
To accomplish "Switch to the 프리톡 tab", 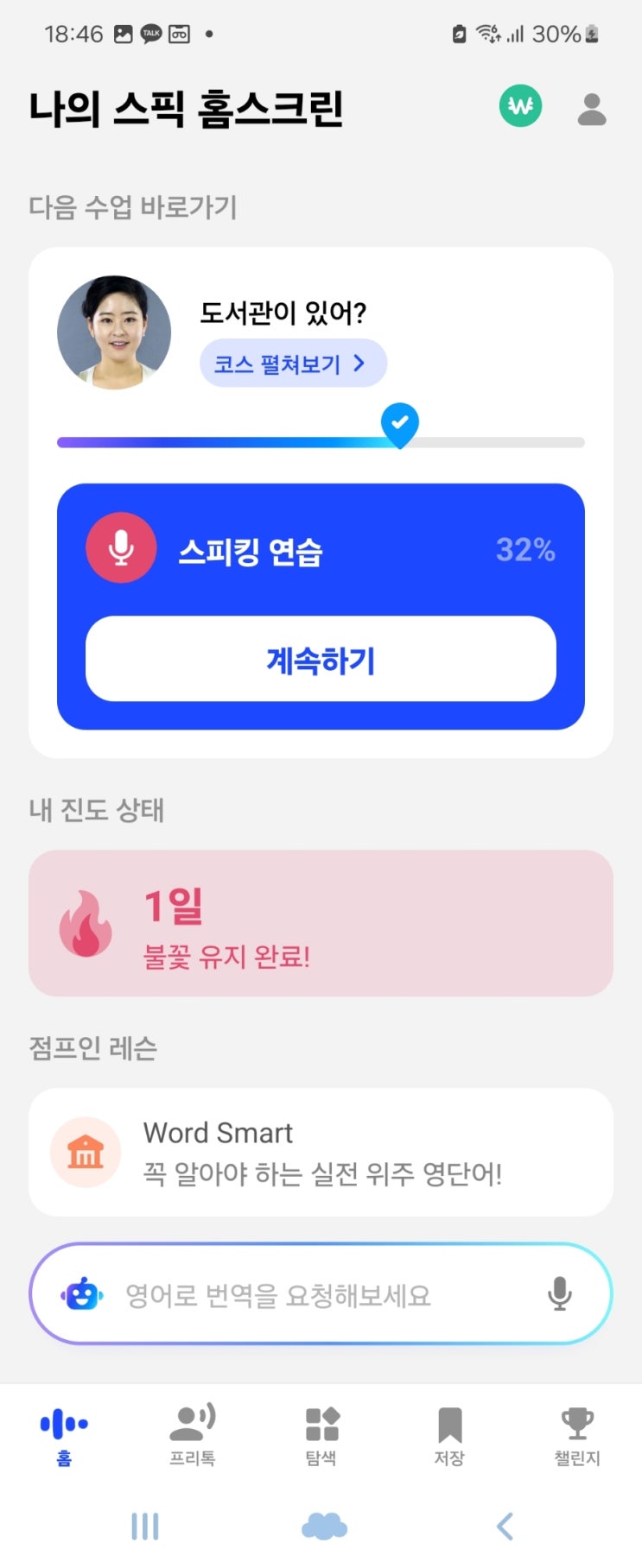I will click(192, 1435).
